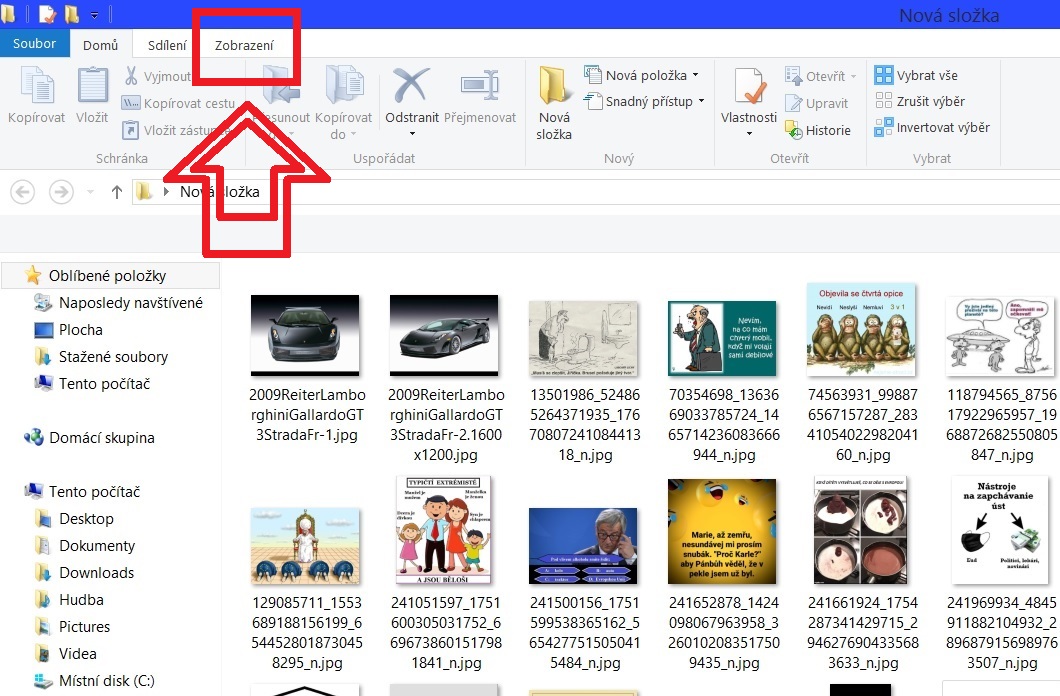Select Stažené soubory in sidebar
This screenshot has height=696, width=1060.
[x=113, y=357]
